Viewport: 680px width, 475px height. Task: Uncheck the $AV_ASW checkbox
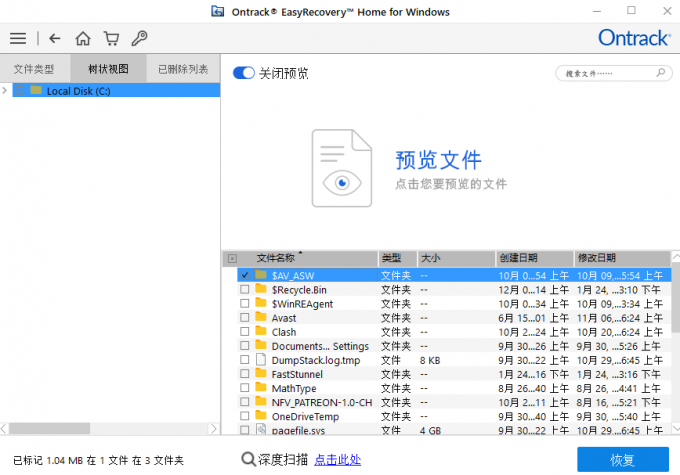pyautogui.click(x=245, y=275)
